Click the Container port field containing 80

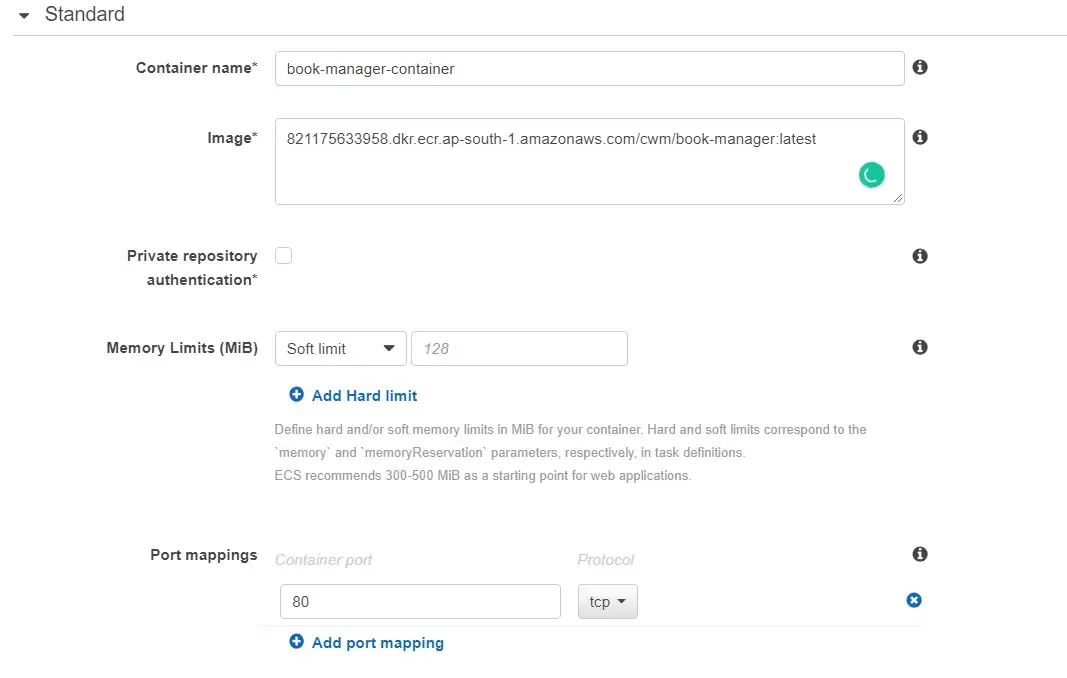pos(420,601)
